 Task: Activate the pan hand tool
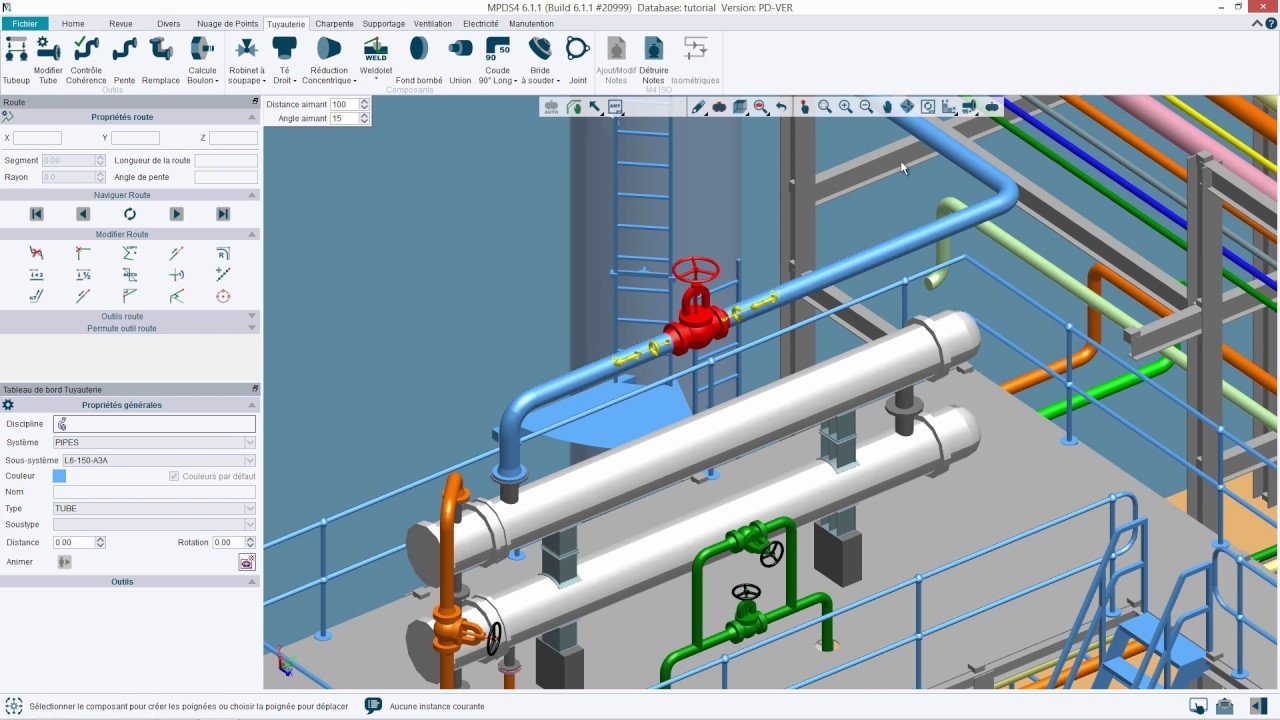(887, 107)
